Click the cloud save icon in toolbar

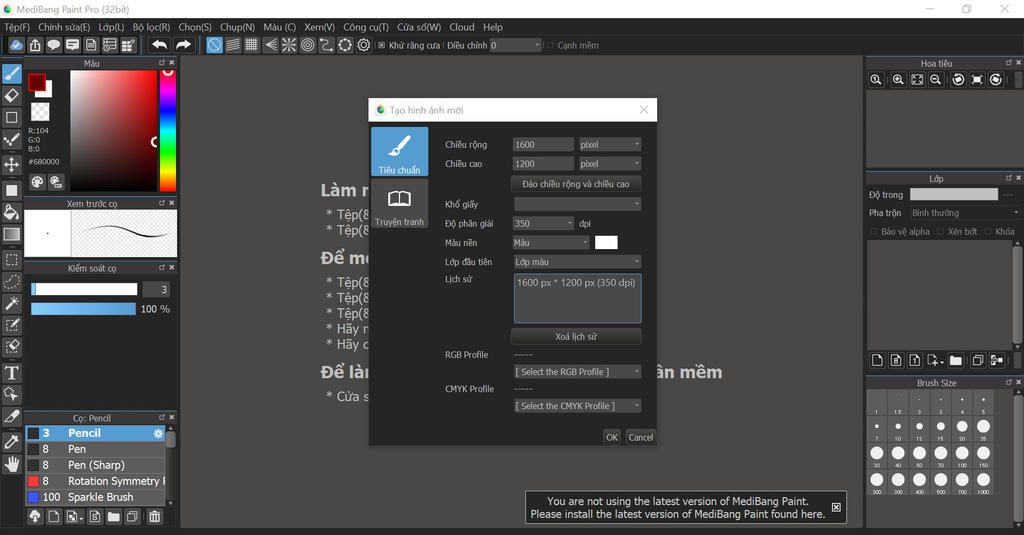tap(16, 45)
